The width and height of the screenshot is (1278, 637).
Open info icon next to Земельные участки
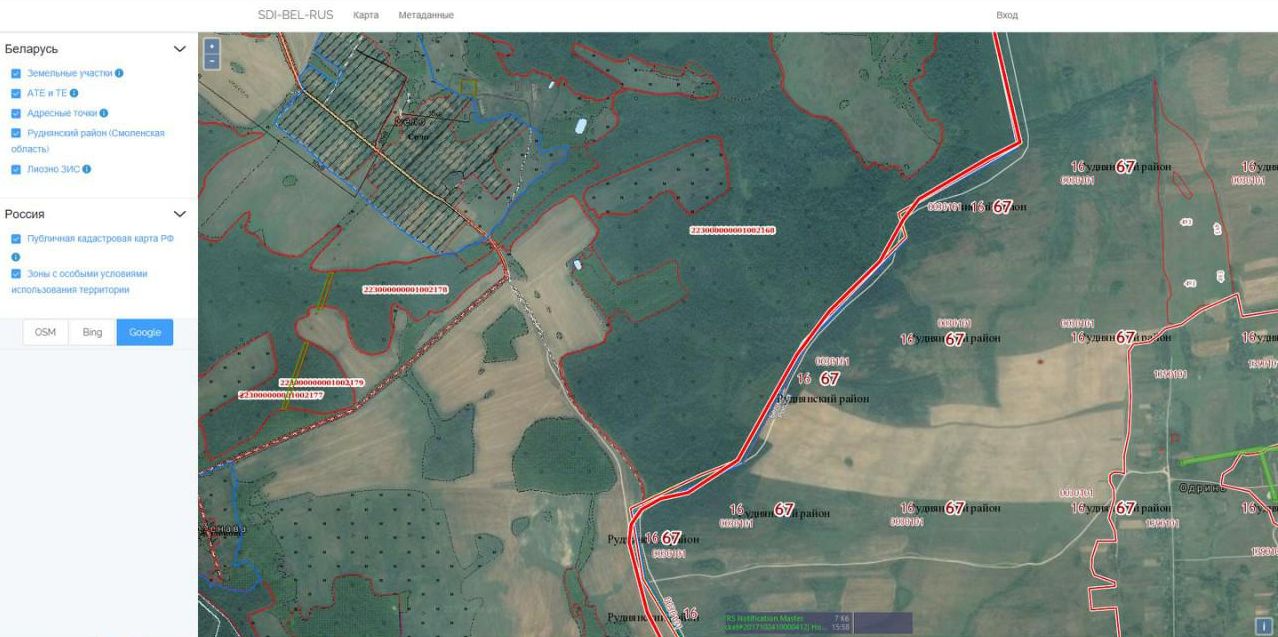[119, 74]
